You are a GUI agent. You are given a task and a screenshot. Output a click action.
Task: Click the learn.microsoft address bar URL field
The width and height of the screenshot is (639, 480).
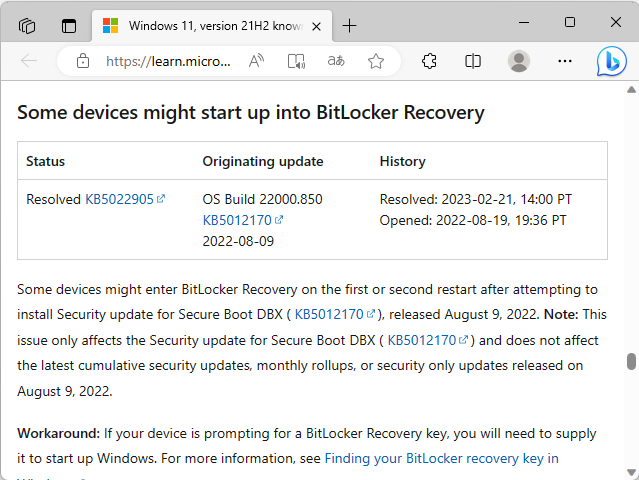tap(168, 61)
